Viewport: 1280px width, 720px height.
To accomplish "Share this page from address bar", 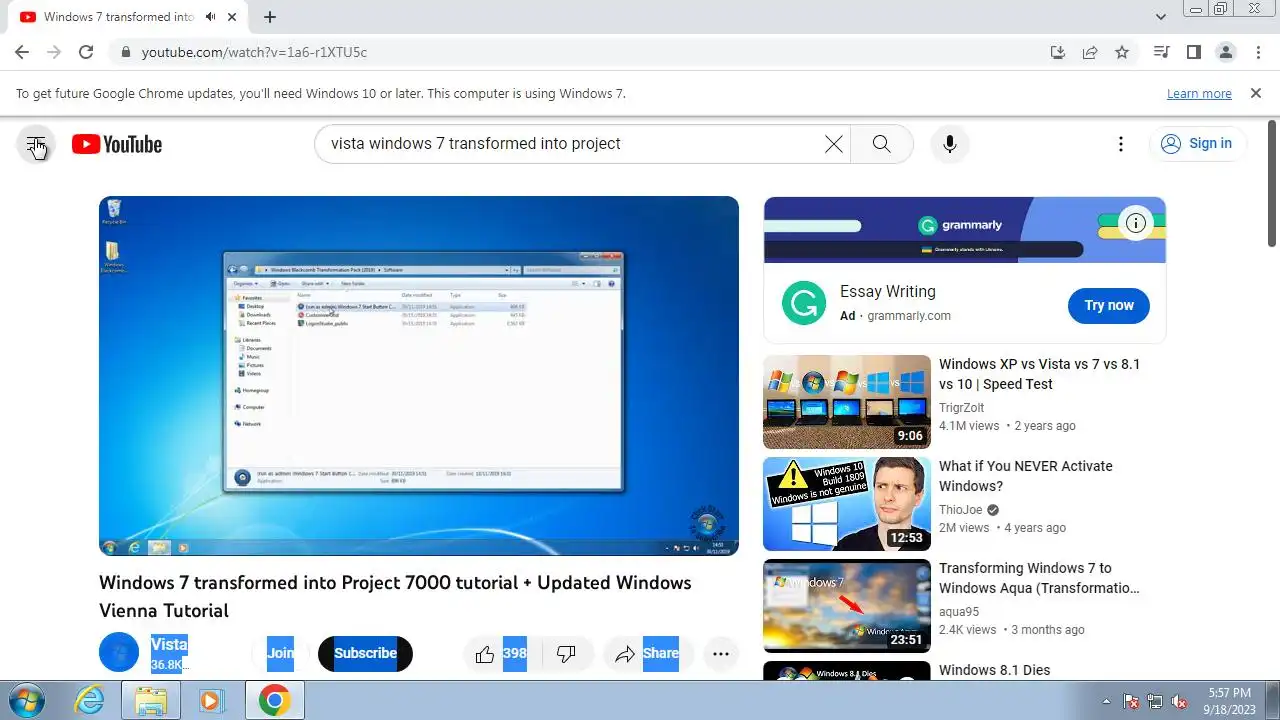I will click(1090, 52).
